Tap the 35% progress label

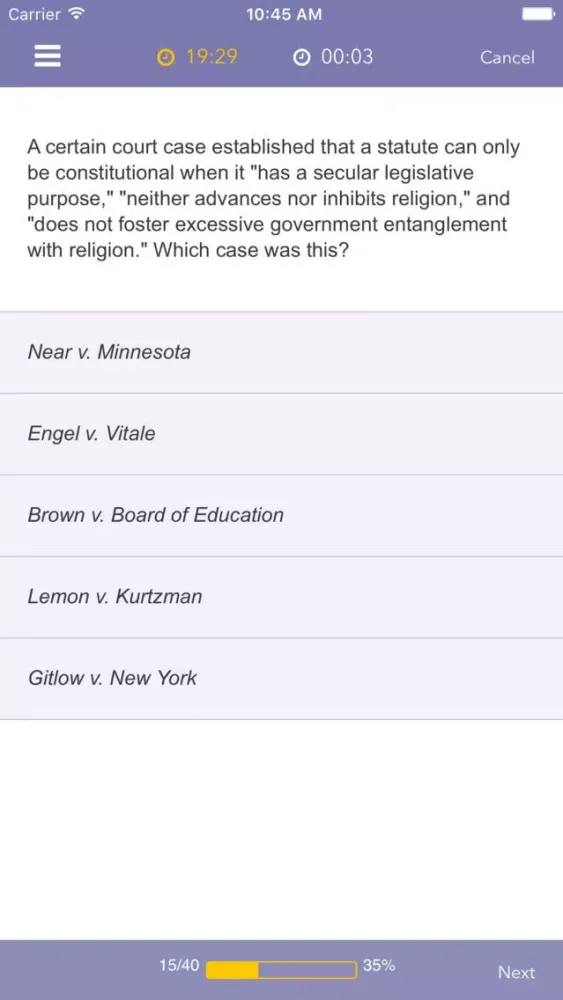379,966
